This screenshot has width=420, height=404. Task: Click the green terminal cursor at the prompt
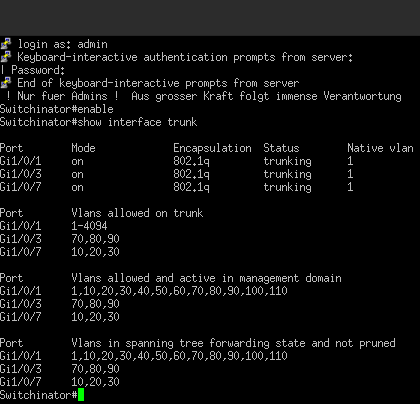click(81, 395)
